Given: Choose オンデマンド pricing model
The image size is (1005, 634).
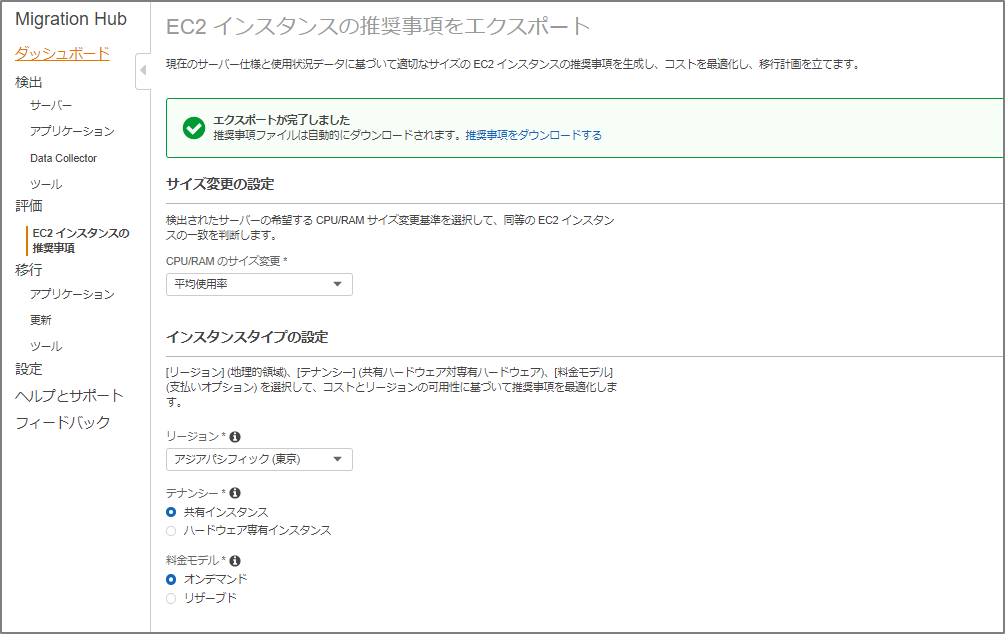Looking at the screenshot, I should 171,579.
